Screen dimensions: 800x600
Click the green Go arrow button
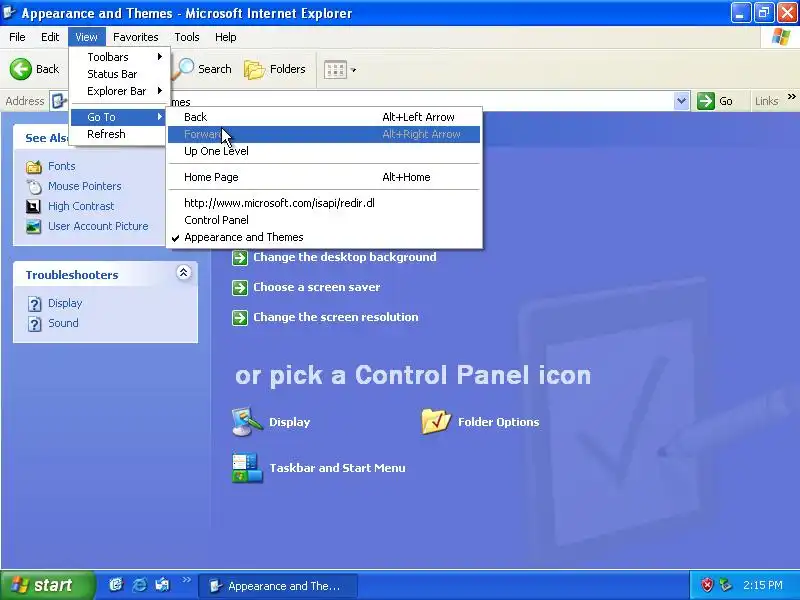(x=706, y=101)
